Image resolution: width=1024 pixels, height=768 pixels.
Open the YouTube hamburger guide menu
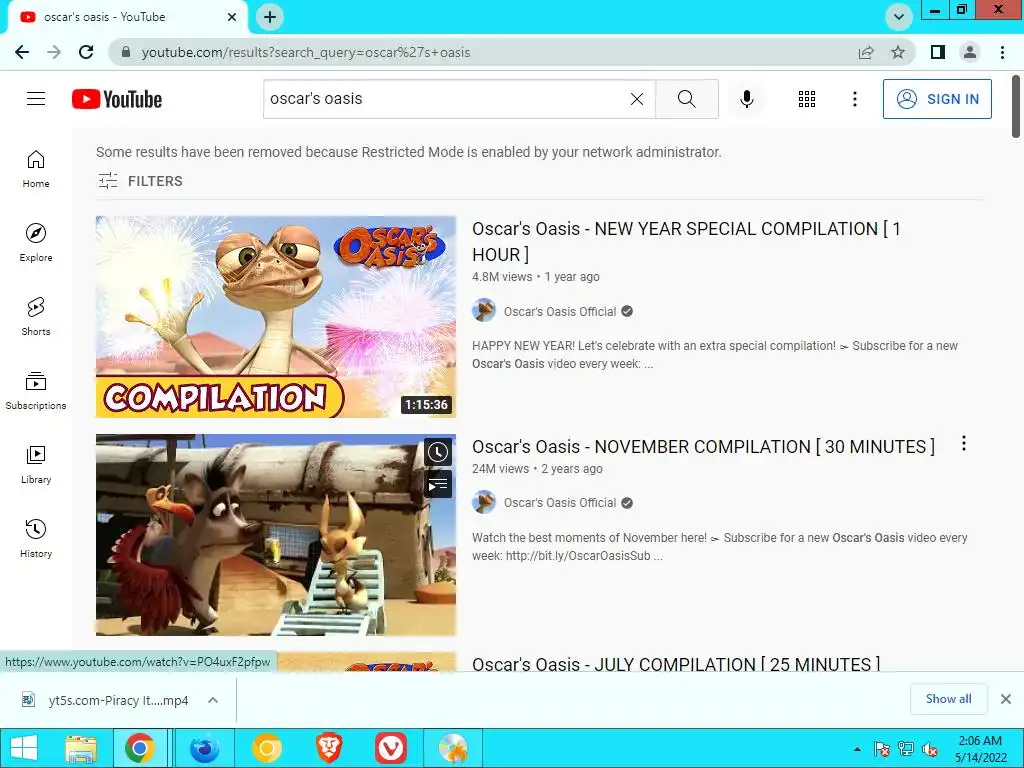tap(36, 99)
